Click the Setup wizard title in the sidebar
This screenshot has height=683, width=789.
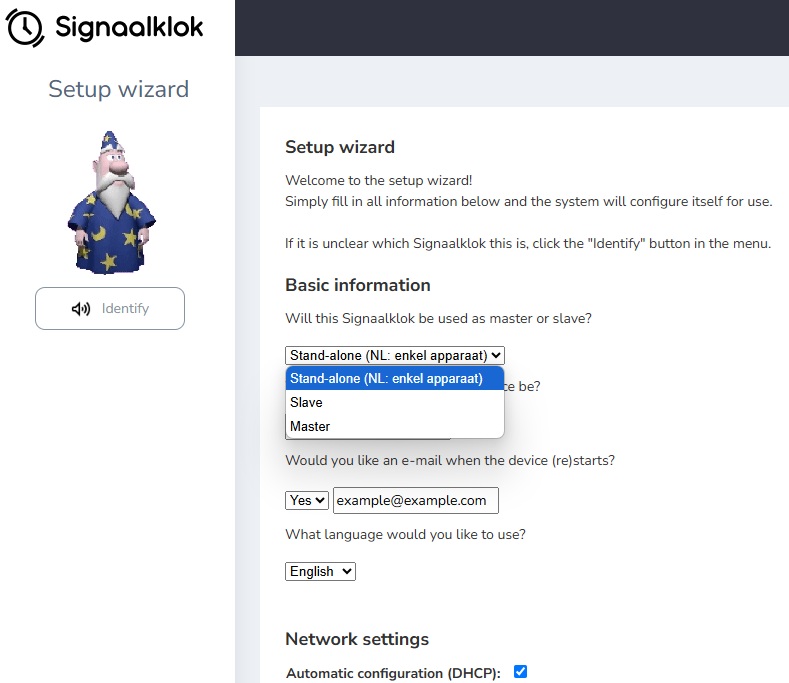(x=118, y=89)
